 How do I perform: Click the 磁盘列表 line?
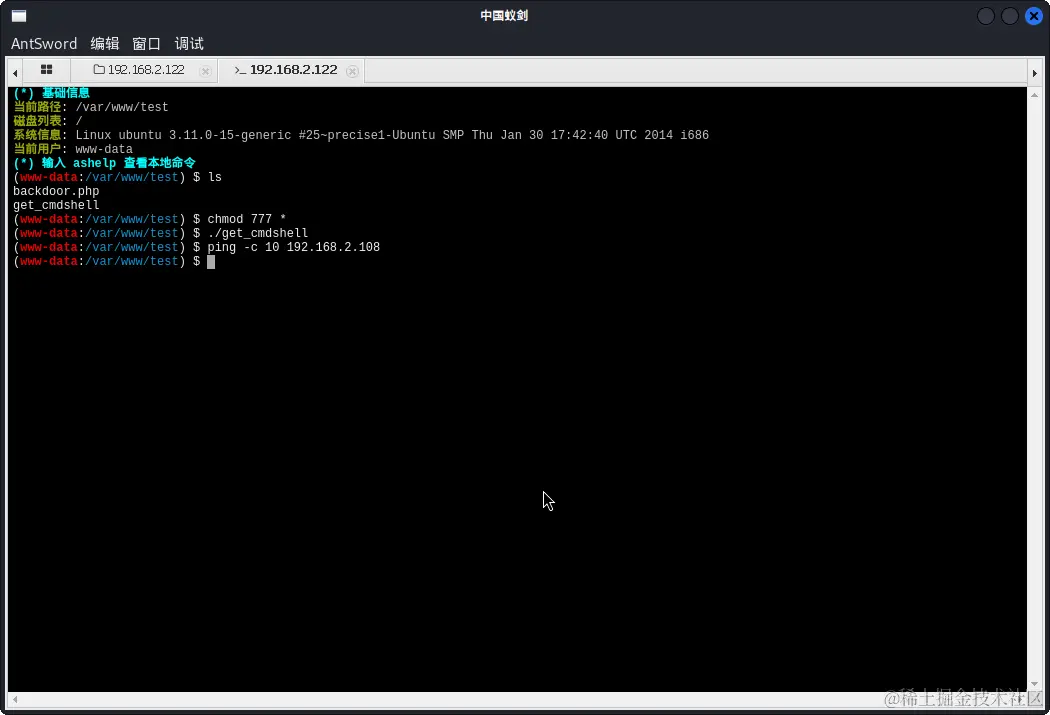tap(48, 121)
